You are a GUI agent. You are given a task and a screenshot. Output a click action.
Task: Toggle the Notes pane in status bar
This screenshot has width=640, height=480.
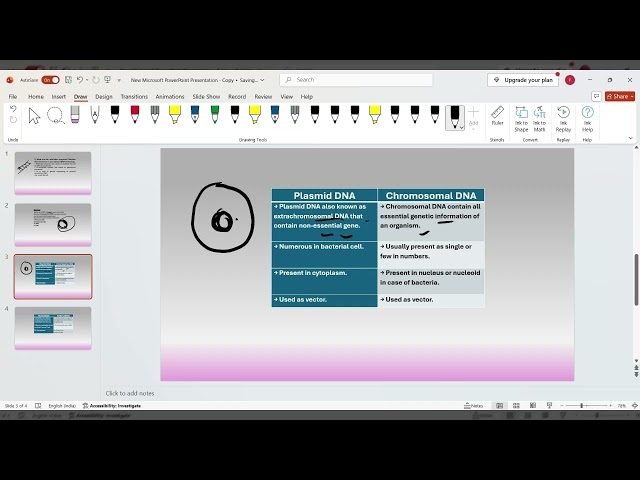(x=474, y=406)
